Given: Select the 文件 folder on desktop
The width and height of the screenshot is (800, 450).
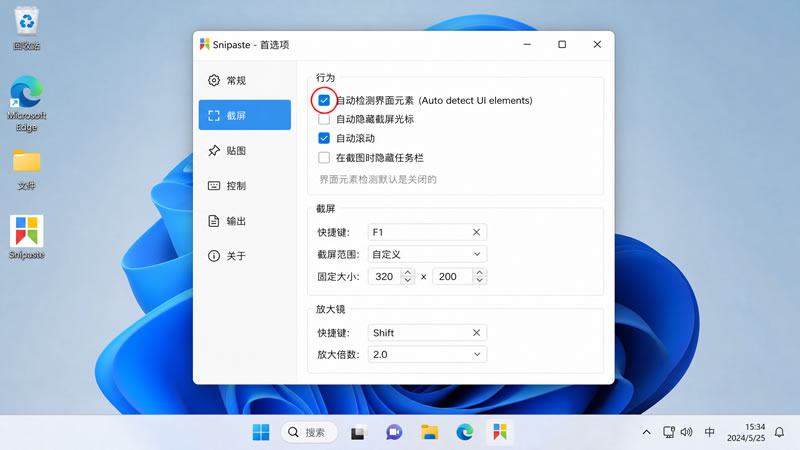Looking at the screenshot, I should pos(27,170).
